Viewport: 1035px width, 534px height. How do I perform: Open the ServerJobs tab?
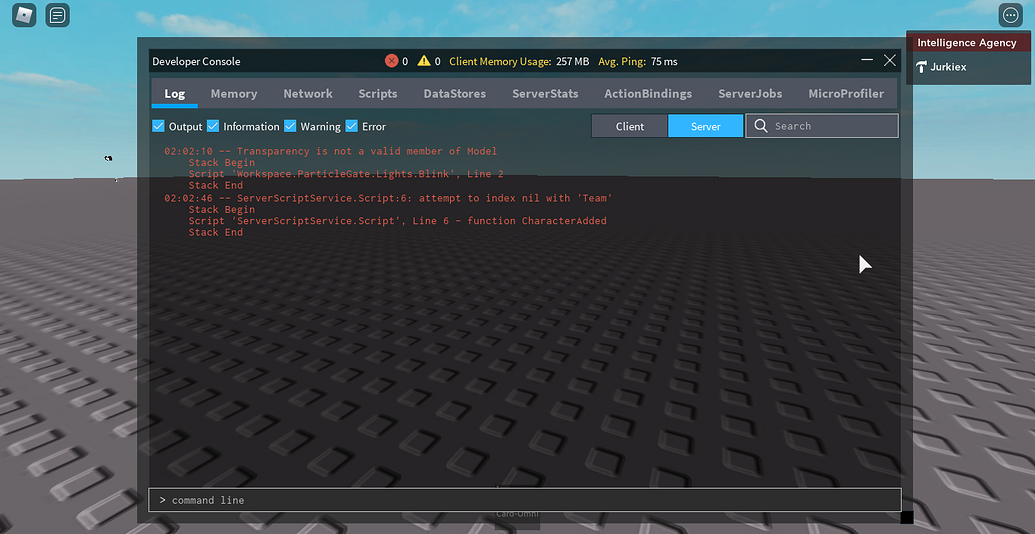(x=750, y=94)
